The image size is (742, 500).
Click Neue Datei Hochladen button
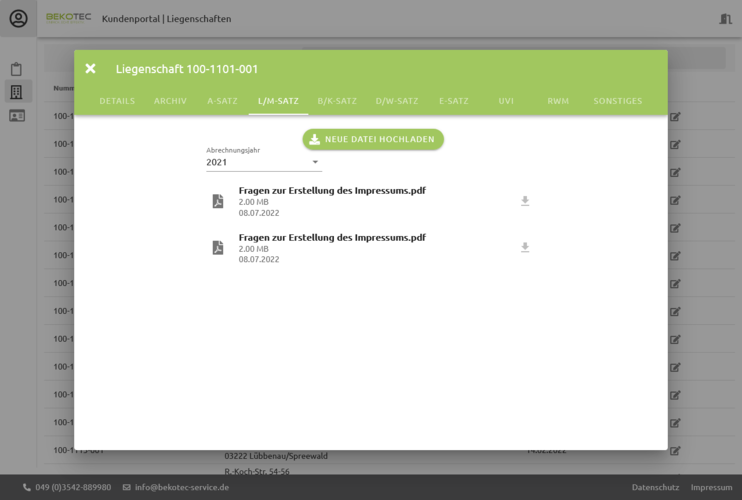pyautogui.click(x=373, y=139)
